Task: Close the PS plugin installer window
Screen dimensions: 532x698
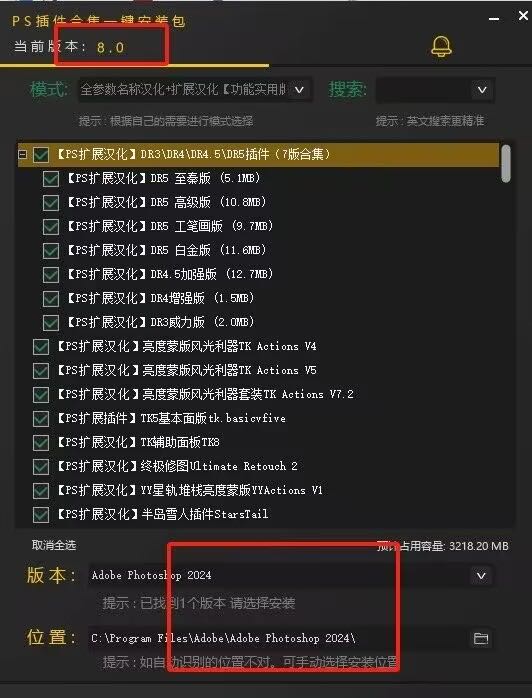Action: pos(524,16)
